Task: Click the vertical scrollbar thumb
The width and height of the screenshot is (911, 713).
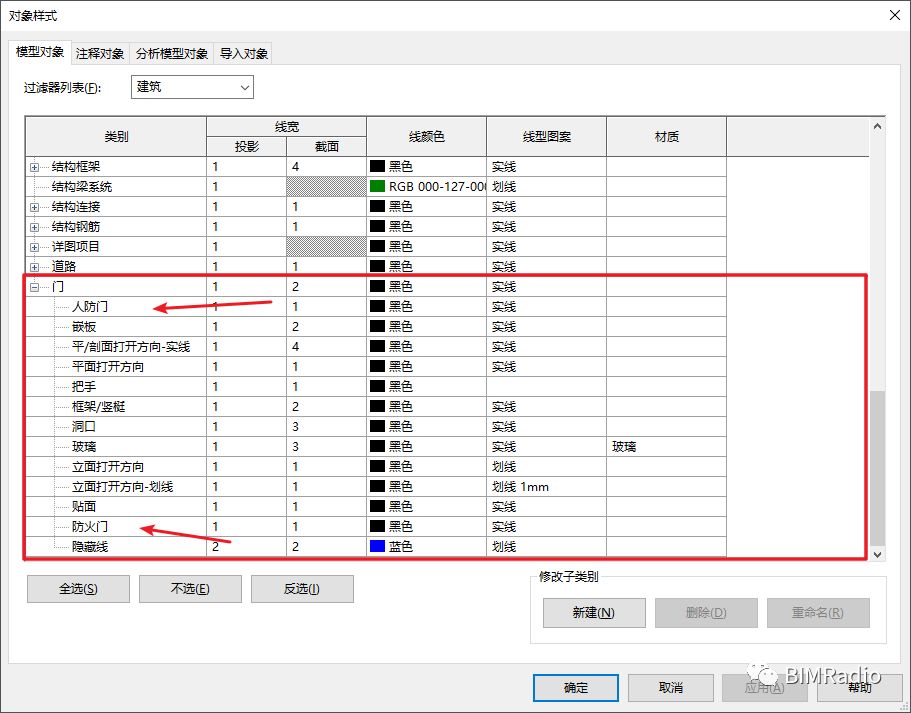Action: coord(877,468)
